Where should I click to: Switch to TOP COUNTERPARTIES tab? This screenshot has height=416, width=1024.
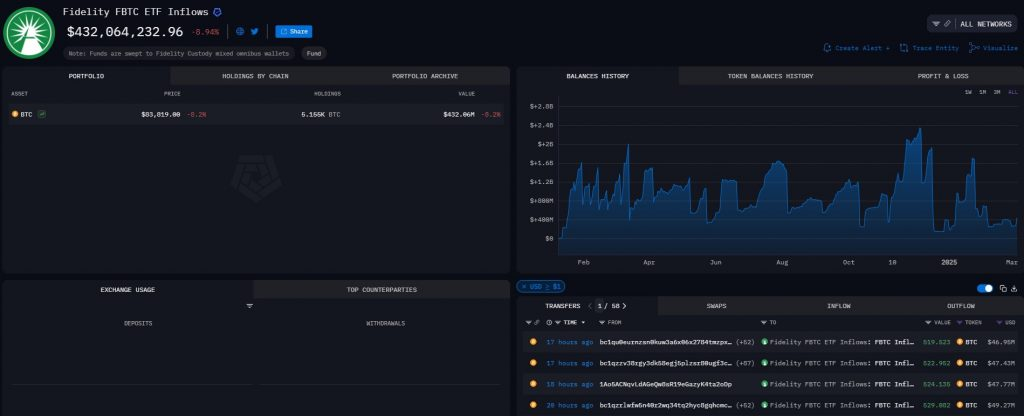coord(381,289)
